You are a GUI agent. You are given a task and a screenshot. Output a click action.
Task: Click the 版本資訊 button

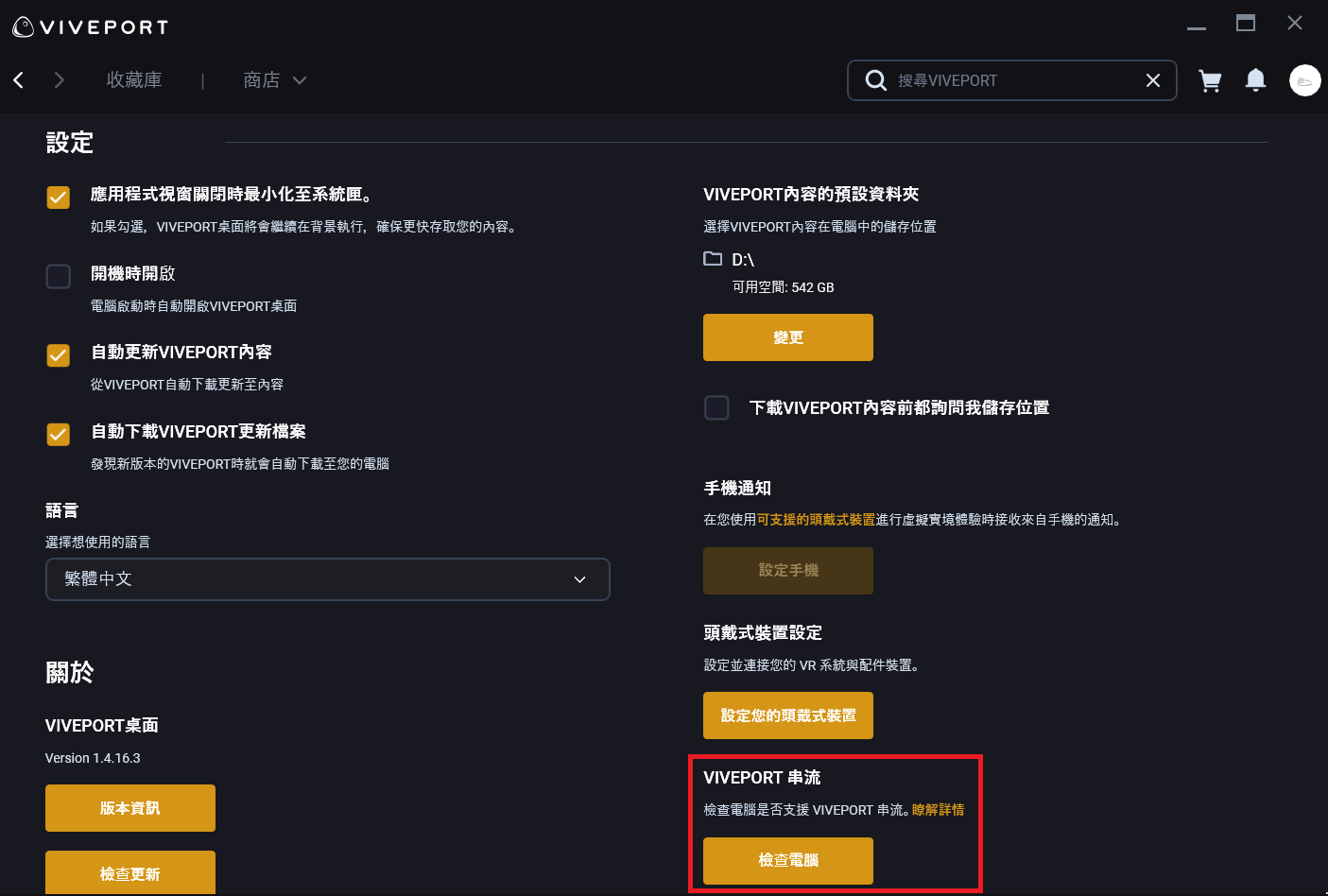point(130,808)
